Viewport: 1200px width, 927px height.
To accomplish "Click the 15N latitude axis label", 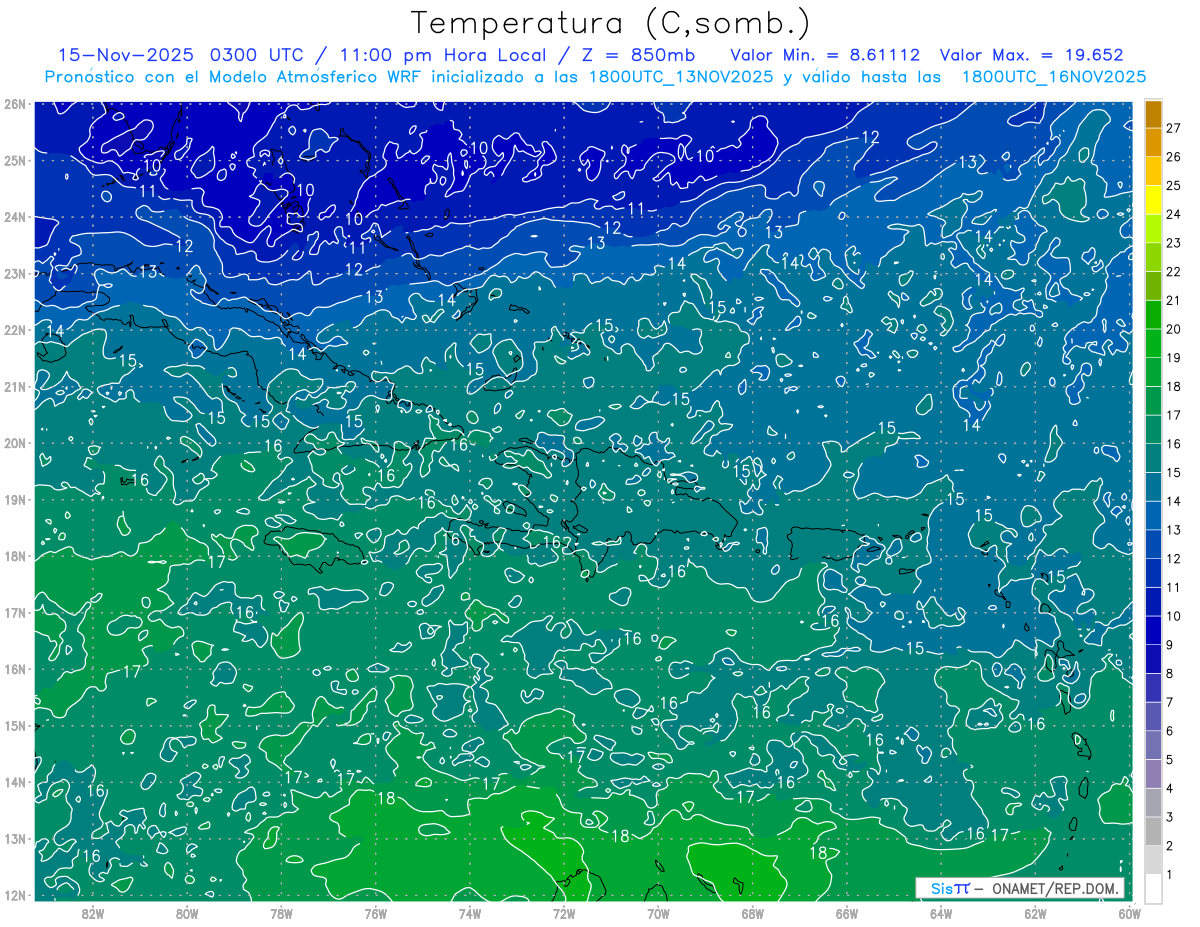I will [14, 725].
